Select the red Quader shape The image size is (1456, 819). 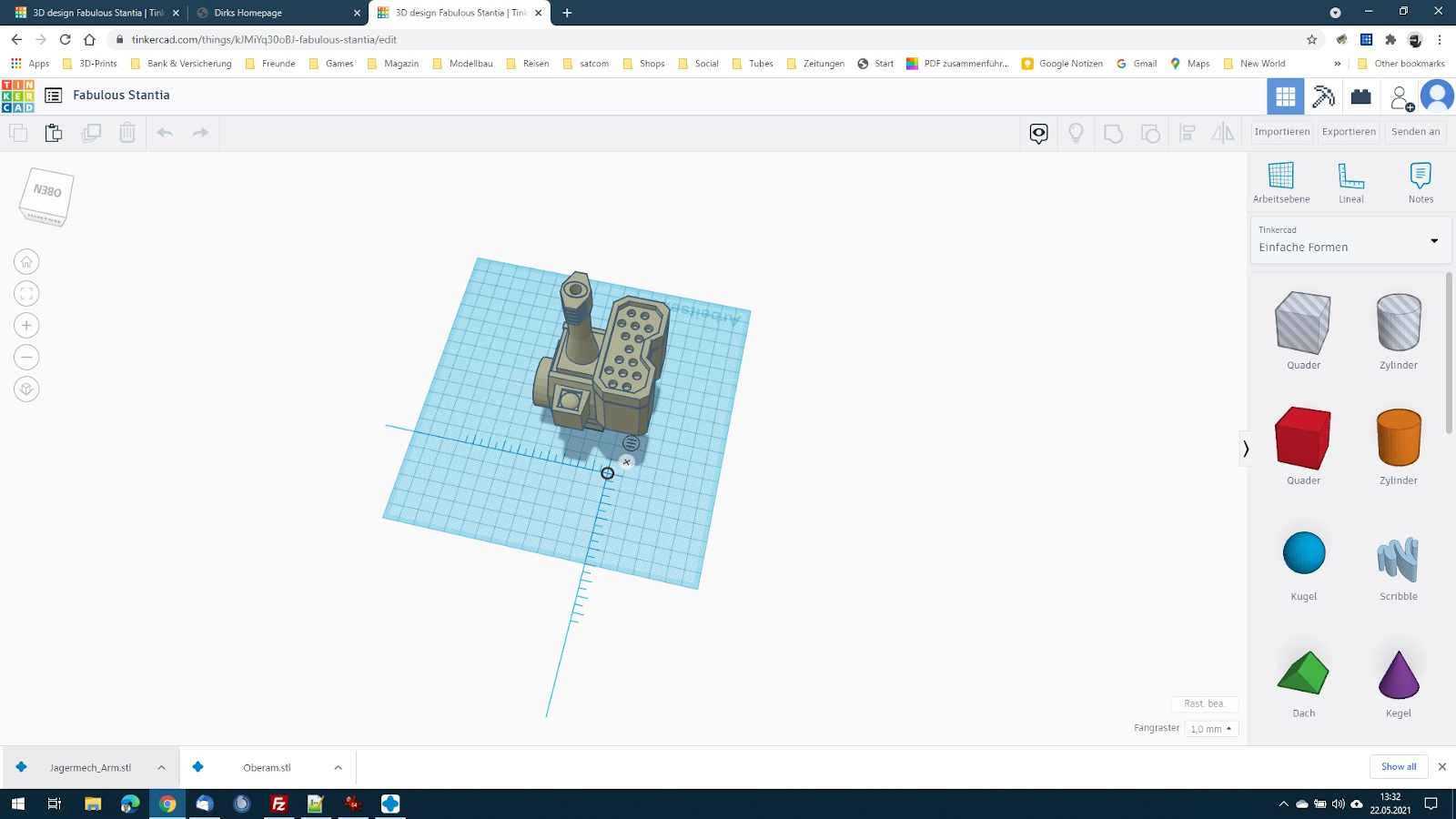tap(1303, 439)
